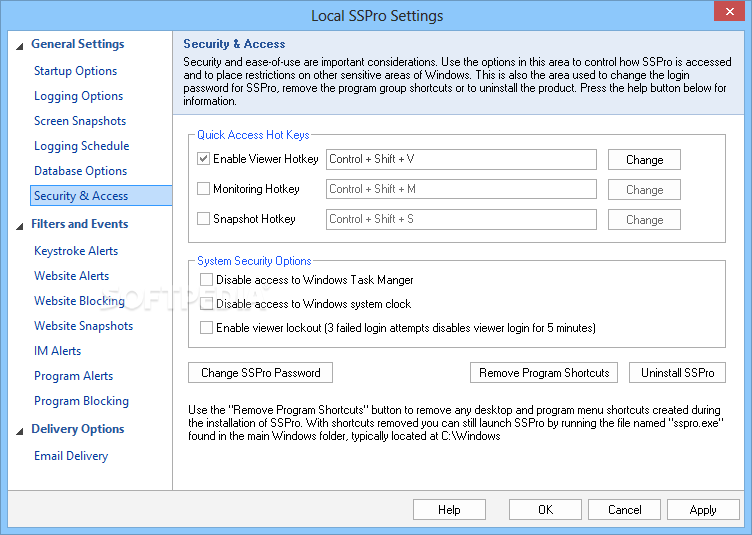
Task: Click Remove Program Shortcuts button
Action: (x=544, y=372)
